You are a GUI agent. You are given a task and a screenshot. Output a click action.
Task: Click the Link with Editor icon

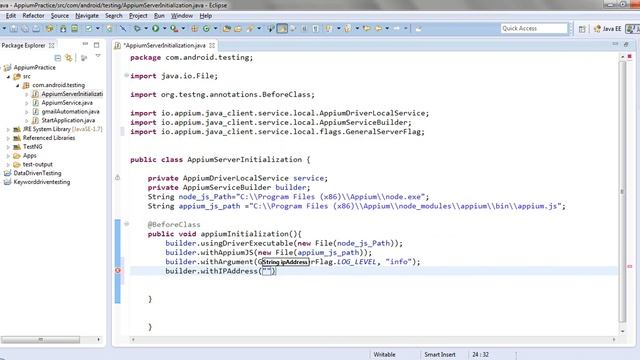(x=69, y=58)
